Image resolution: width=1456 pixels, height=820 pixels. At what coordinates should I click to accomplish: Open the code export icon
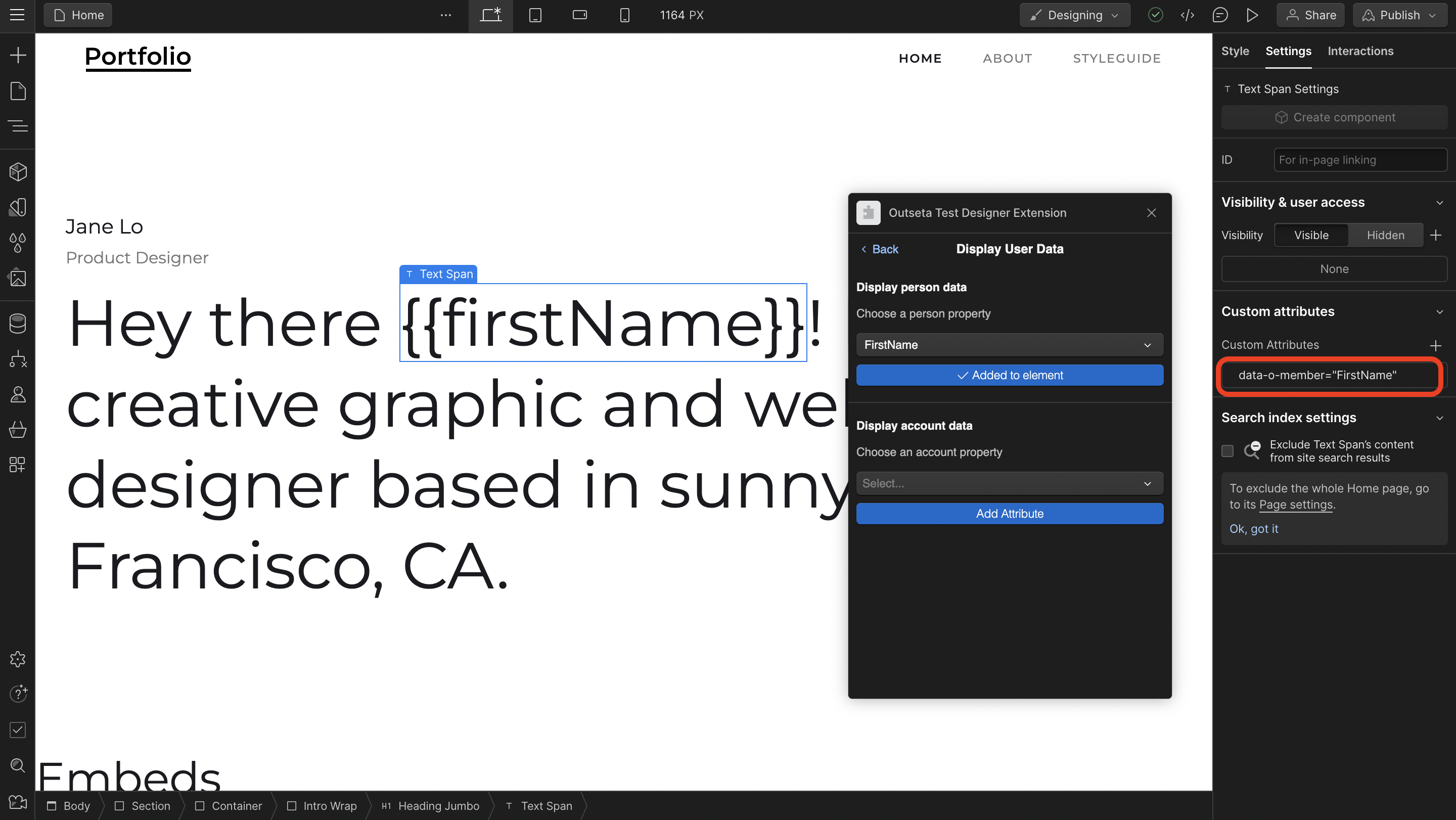[x=1188, y=15]
